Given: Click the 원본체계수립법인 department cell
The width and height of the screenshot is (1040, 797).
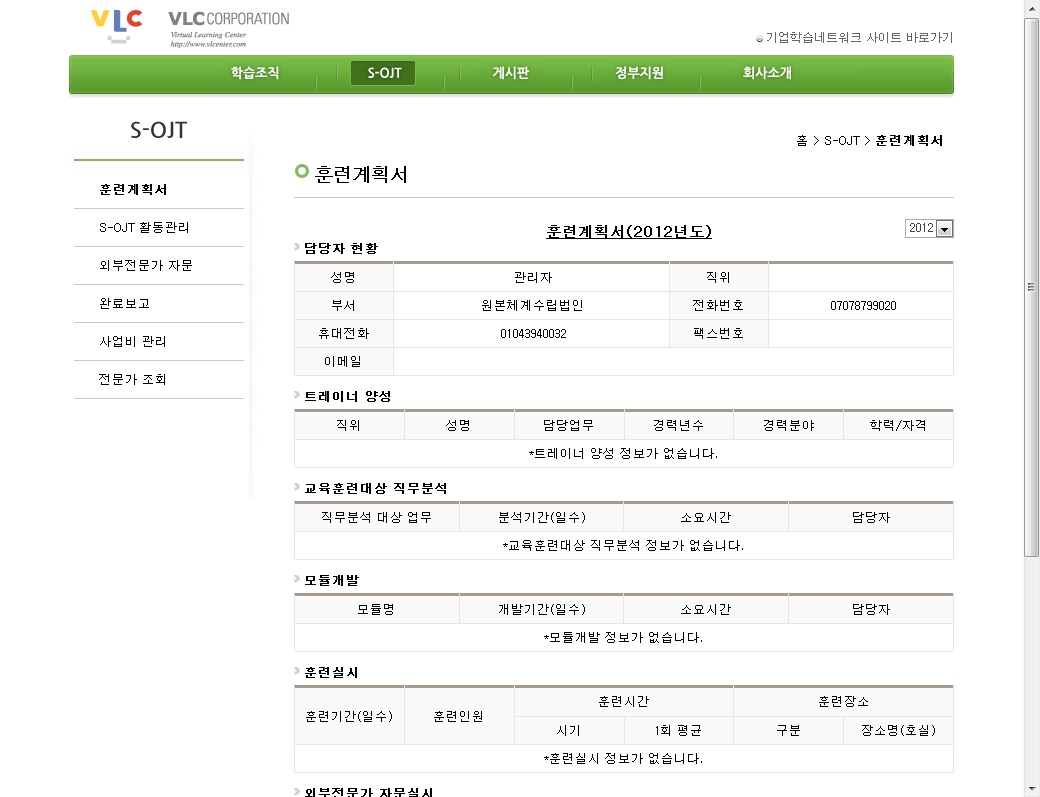Looking at the screenshot, I should click(x=532, y=306).
